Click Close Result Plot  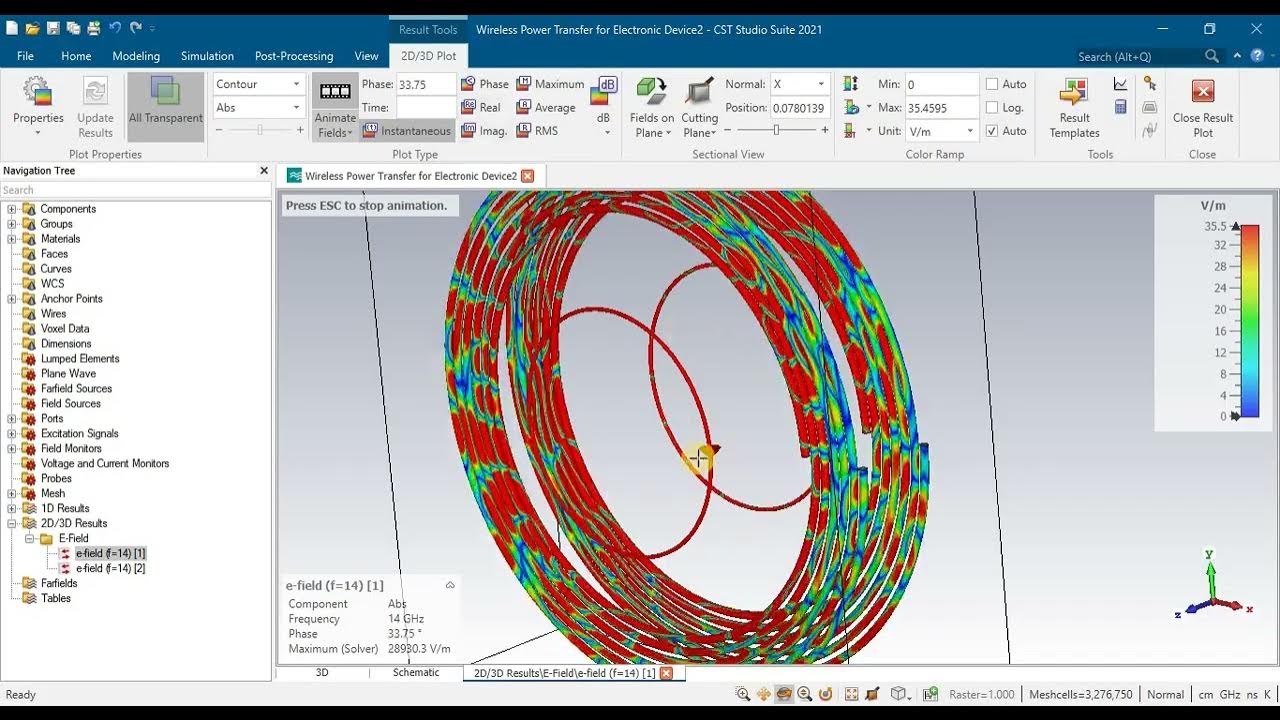(x=1203, y=107)
